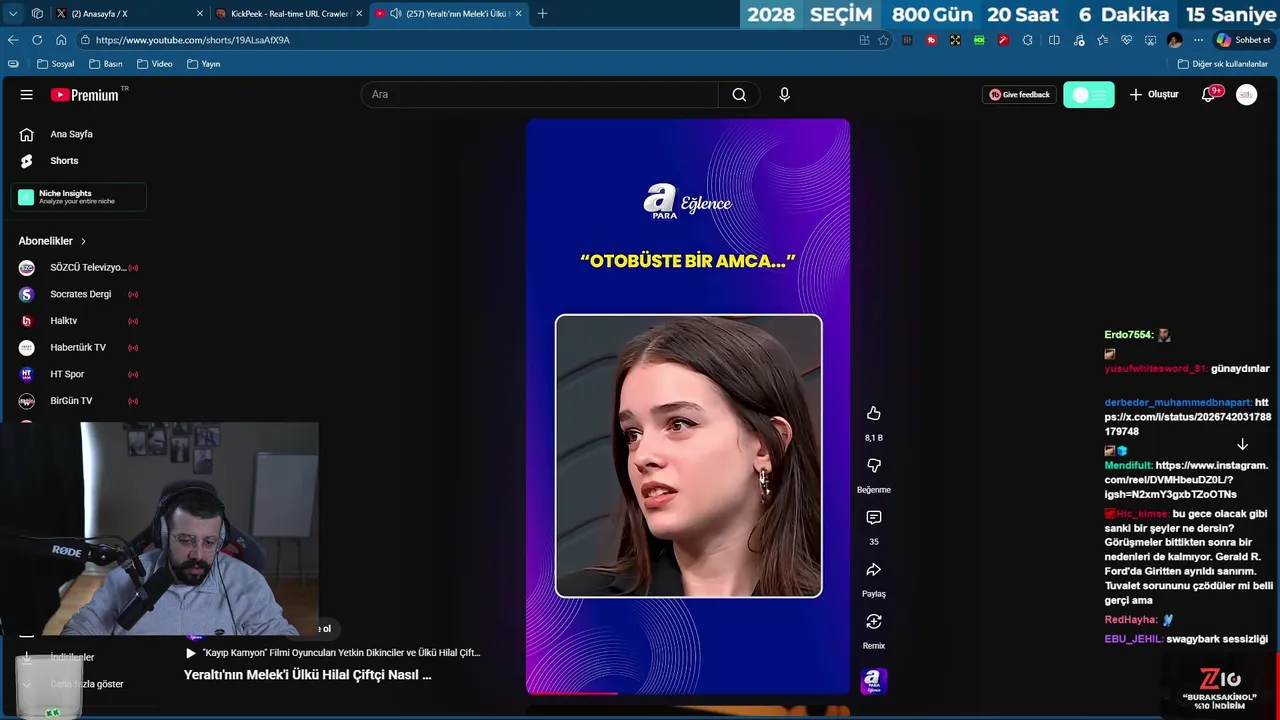Open the workspaces icon in tab bar
The width and height of the screenshot is (1280, 720).
(x=37, y=14)
